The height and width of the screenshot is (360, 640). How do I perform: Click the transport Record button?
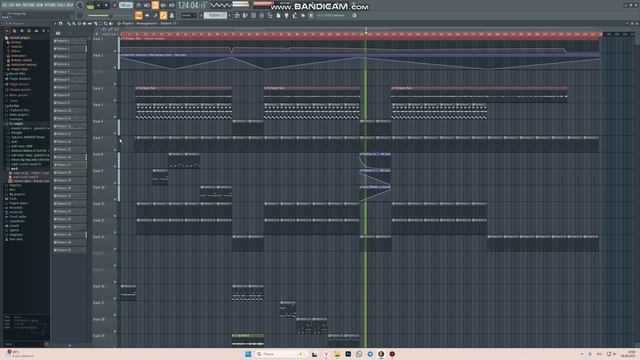pos(114,5)
